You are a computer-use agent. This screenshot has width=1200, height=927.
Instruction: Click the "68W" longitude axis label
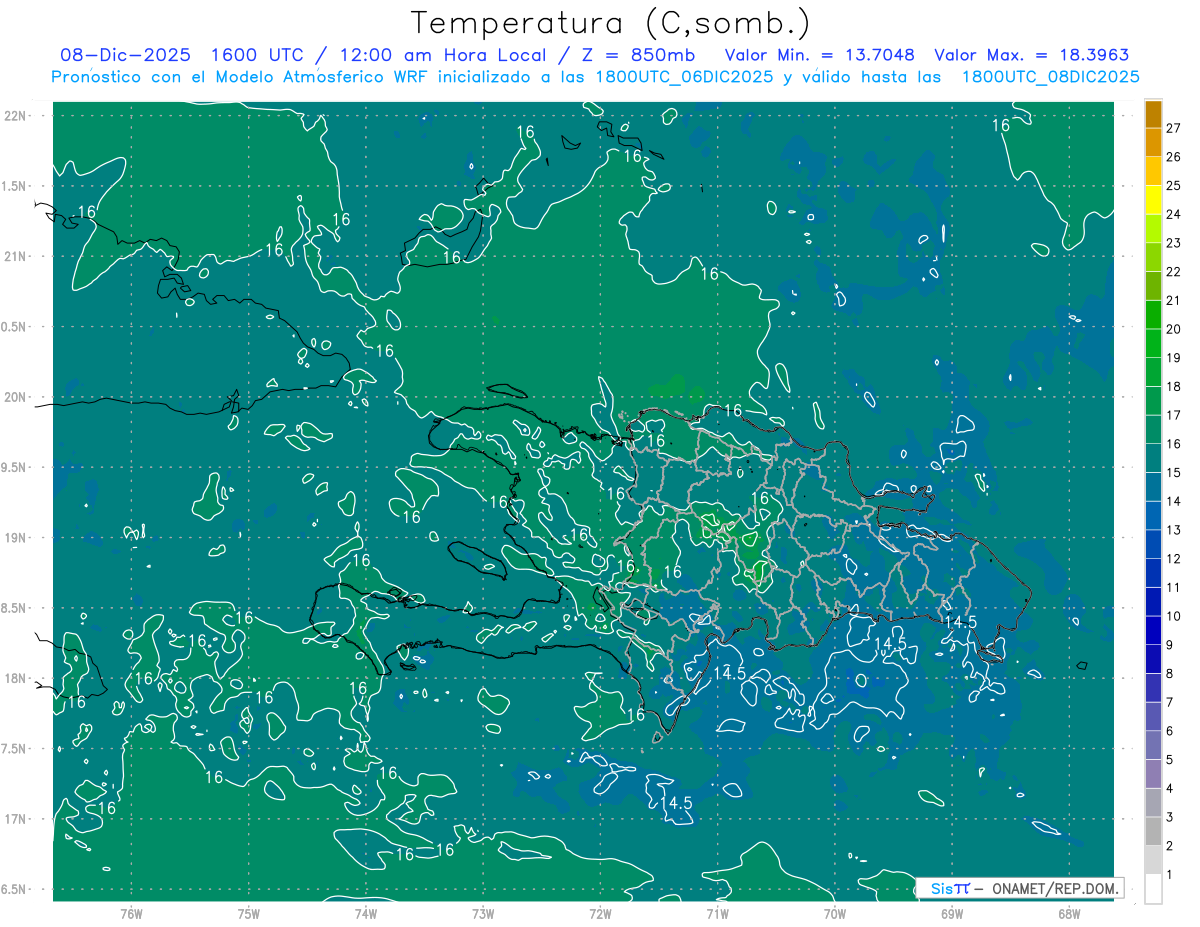[1069, 913]
